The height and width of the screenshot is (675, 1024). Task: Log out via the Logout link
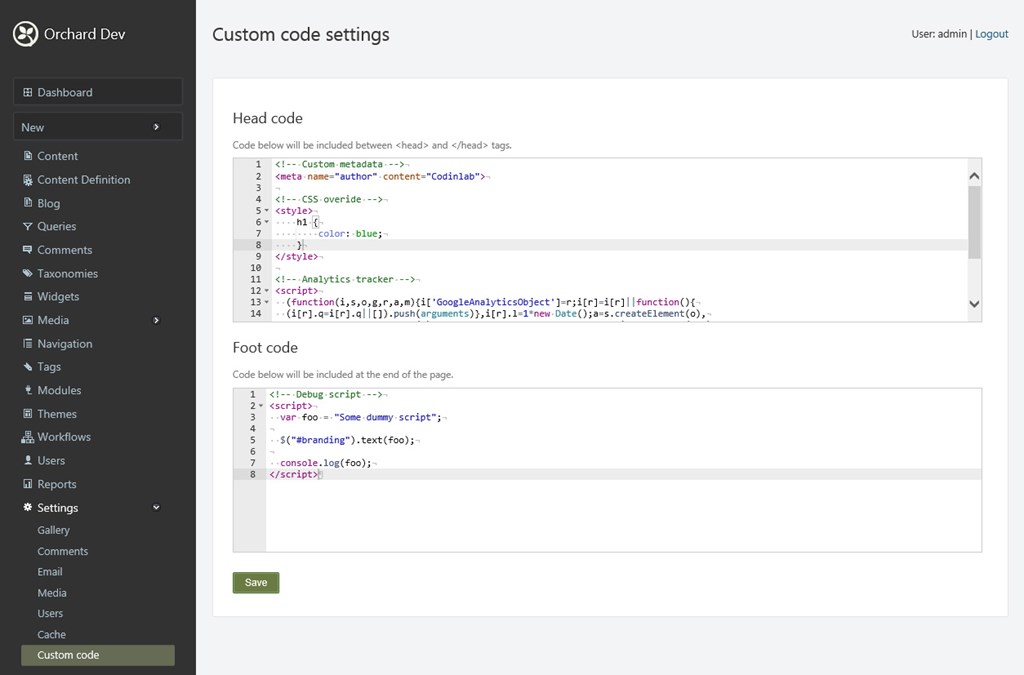point(991,34)
